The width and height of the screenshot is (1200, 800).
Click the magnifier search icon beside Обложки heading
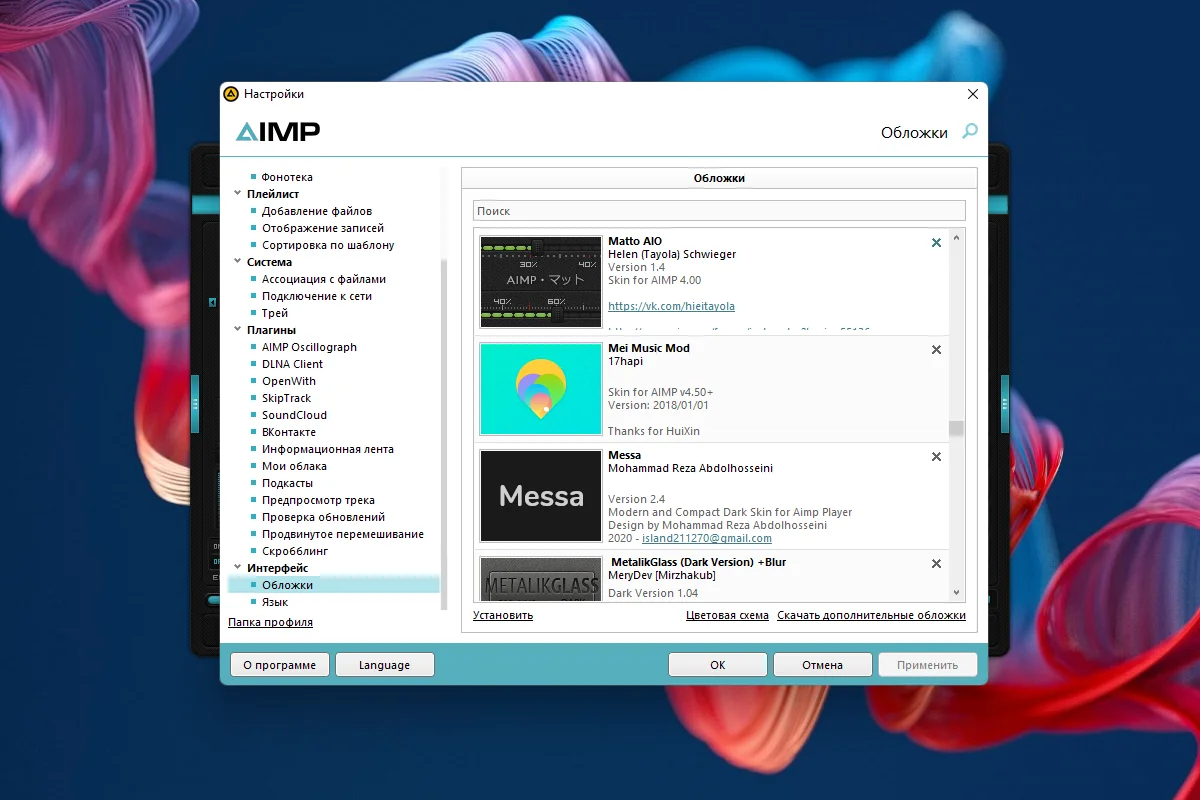[969, 131]
